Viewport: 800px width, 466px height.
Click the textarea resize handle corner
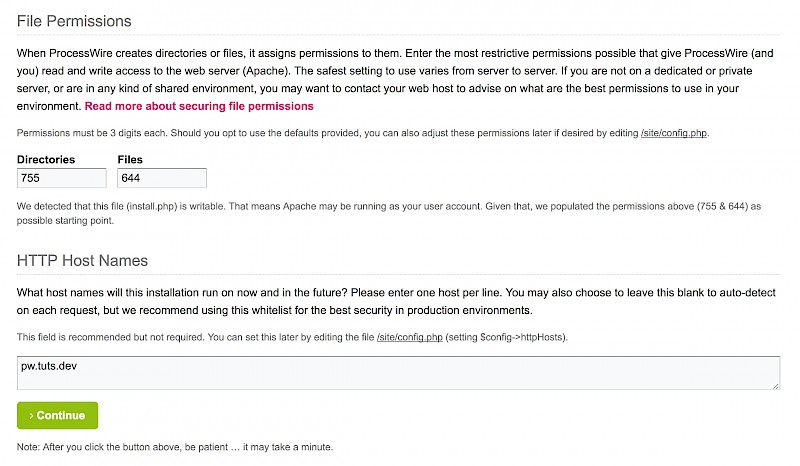click(776, 385)
